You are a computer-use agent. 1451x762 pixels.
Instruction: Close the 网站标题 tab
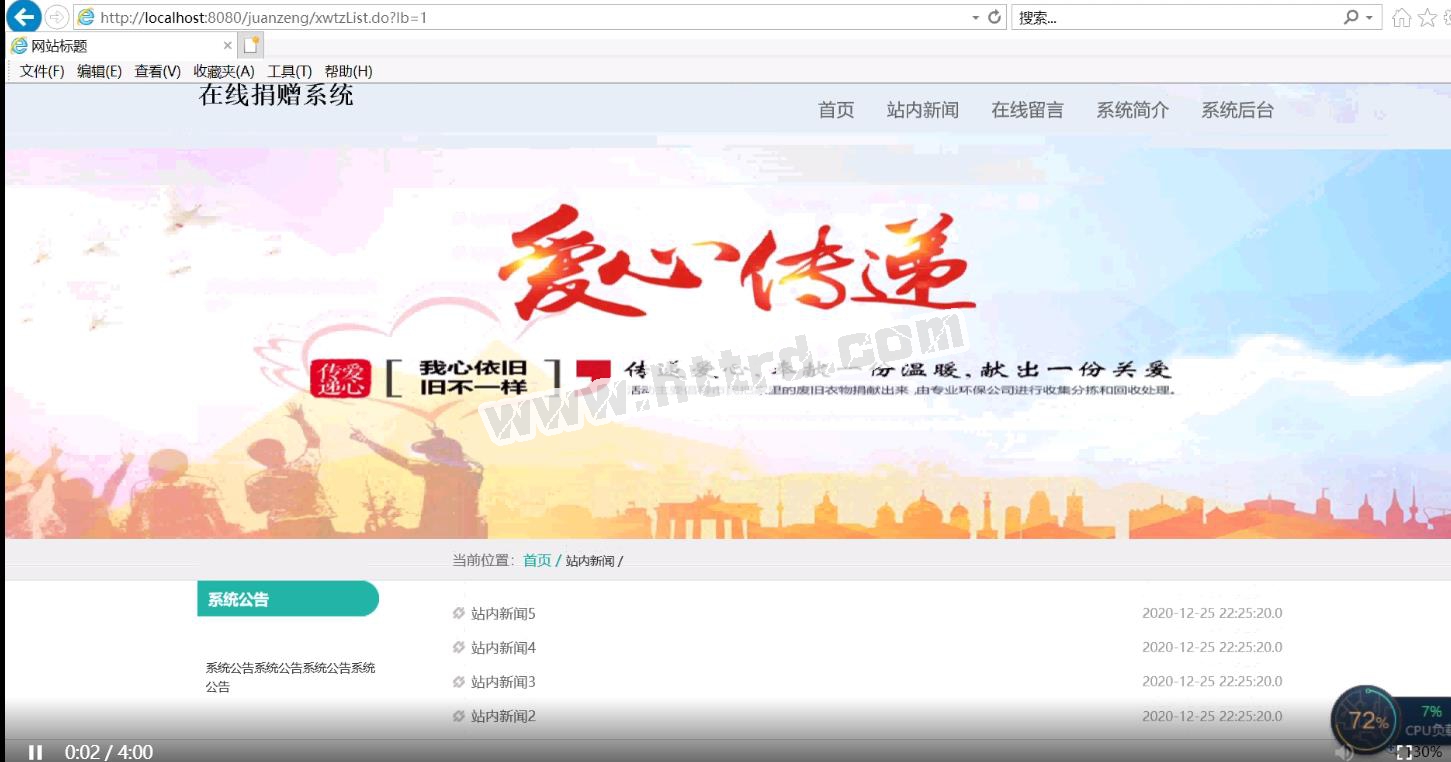(227, 45)
